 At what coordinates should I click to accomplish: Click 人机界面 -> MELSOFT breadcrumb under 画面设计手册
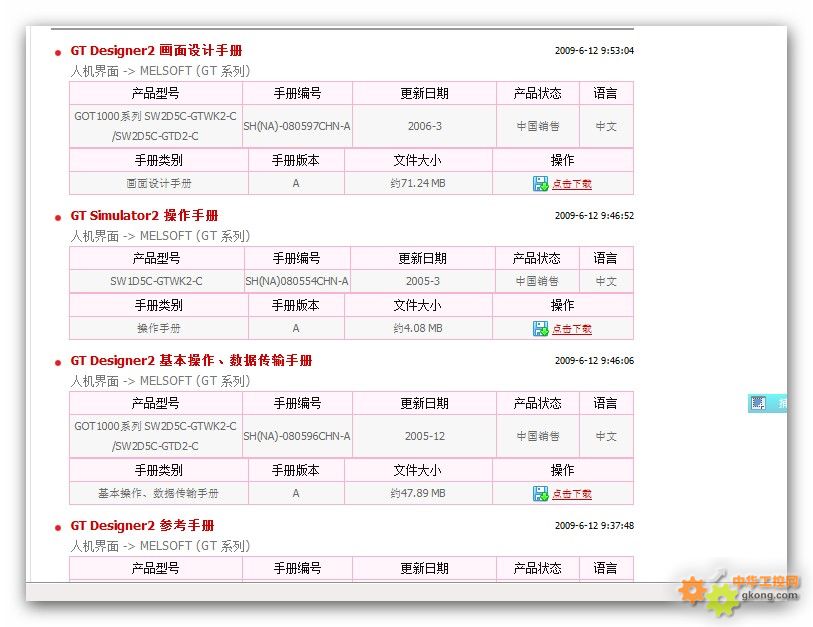(160, 71)
